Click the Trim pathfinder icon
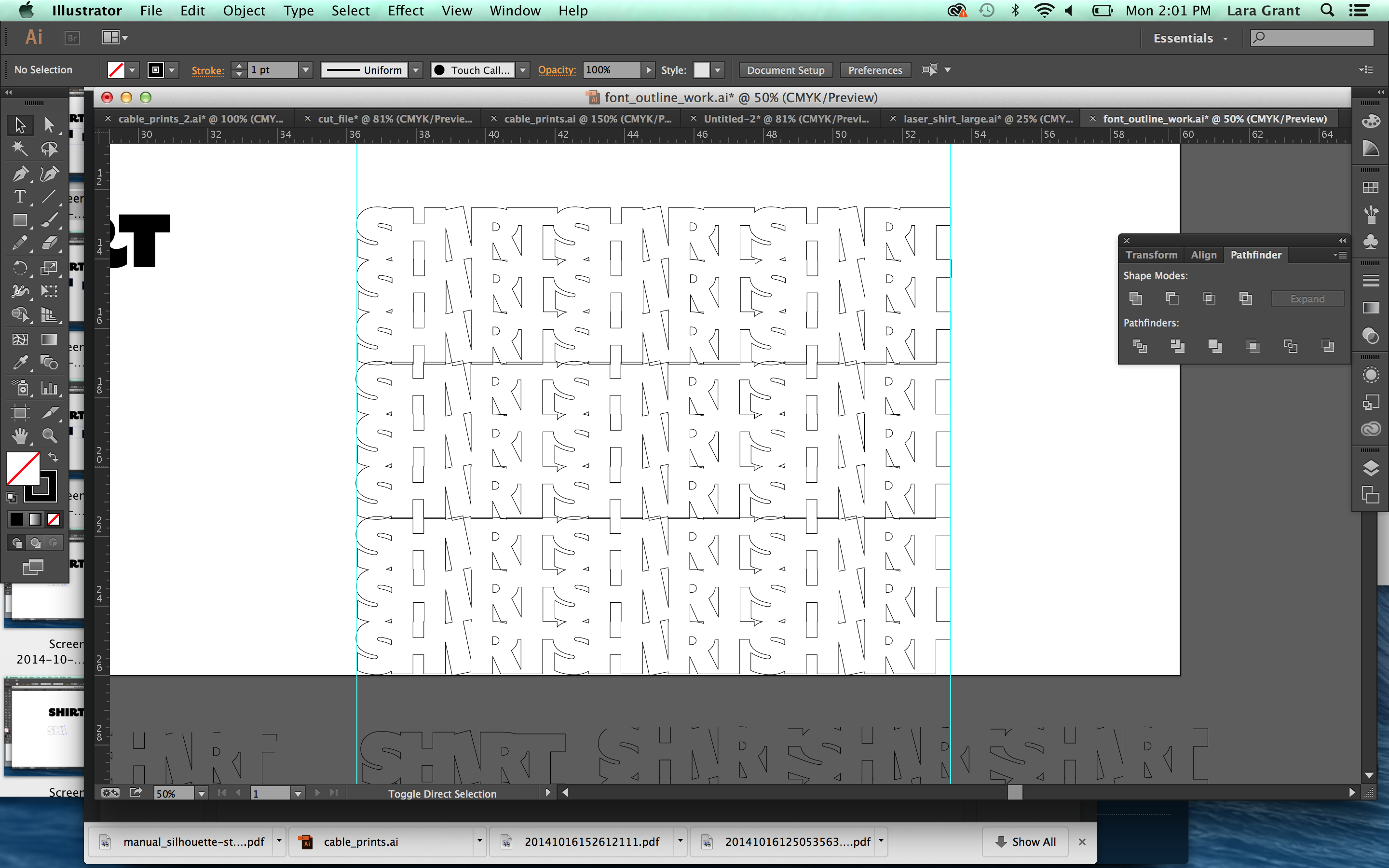Image resolution: width=1389 pixels, height=868 pixels. pos(1177,346)
